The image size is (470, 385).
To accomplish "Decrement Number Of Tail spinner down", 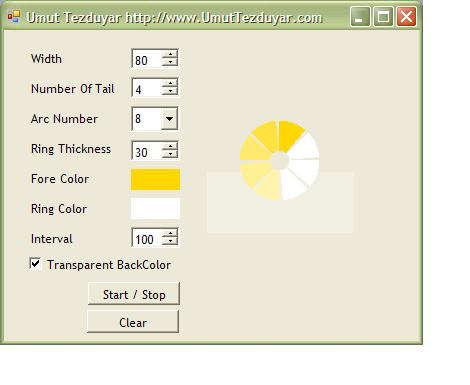I will point(170,91).
